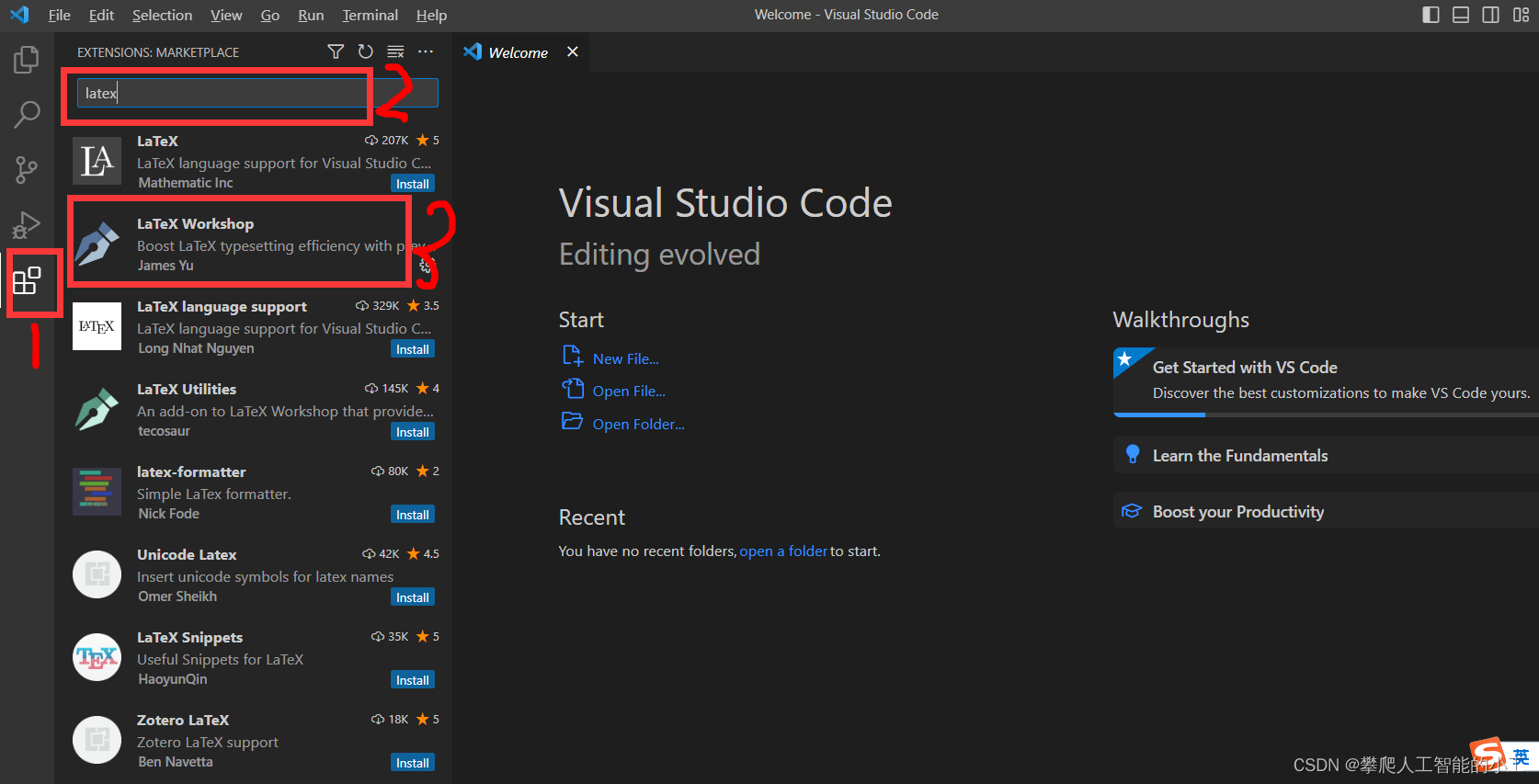
Task: Toggle the secondary side bar layout icon
Action: coord(1491,15)
